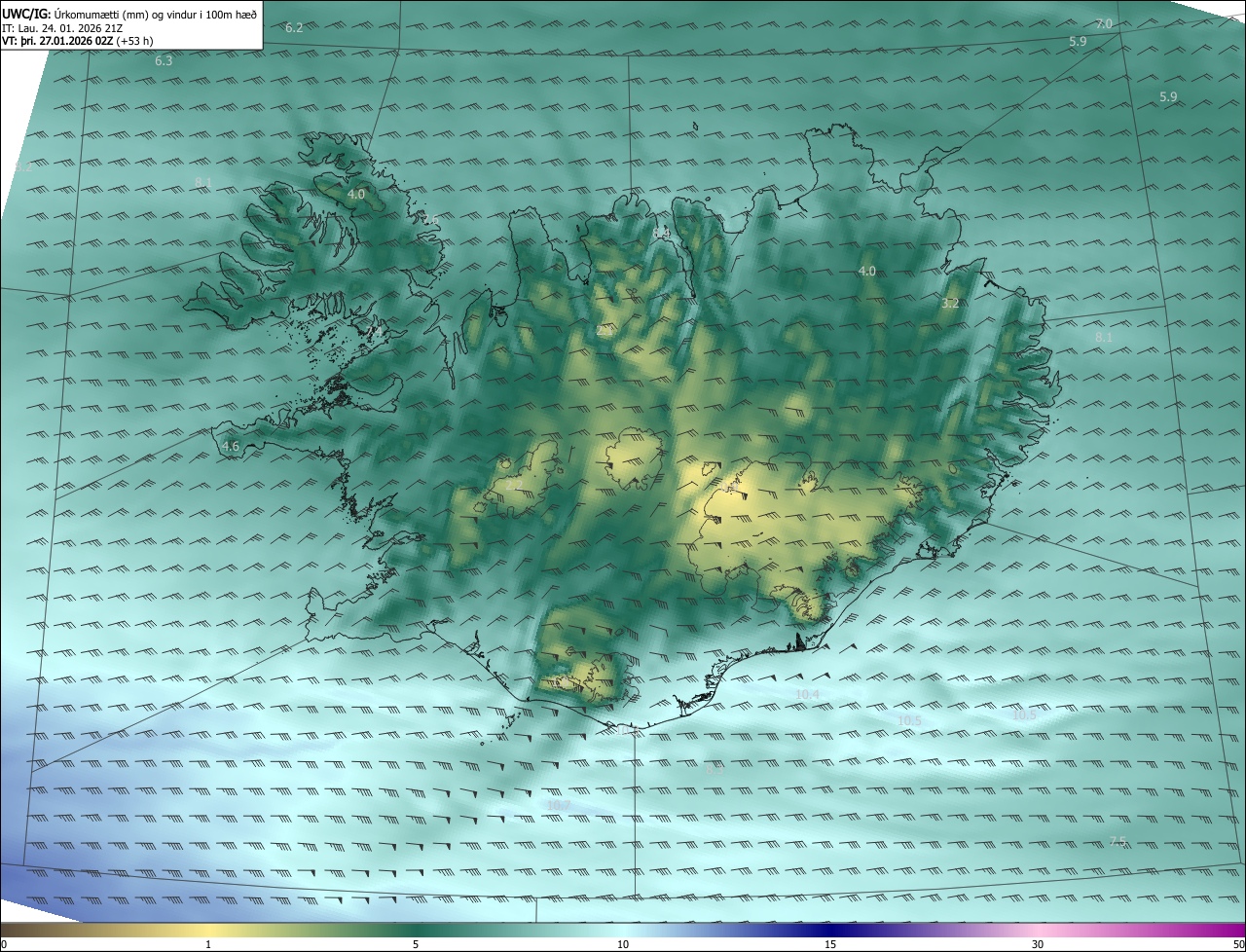The image size is (1246, 952).
Task: Click the 4.0 value on the Westfjords peninsula
Action: pos(356,194)
